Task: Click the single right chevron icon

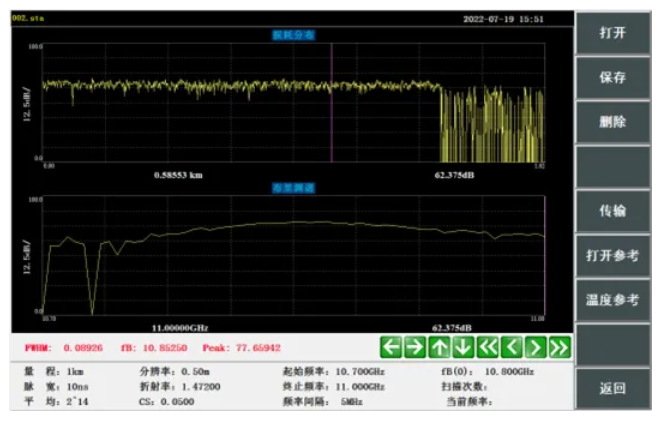Action: click(x=536, y=347)
